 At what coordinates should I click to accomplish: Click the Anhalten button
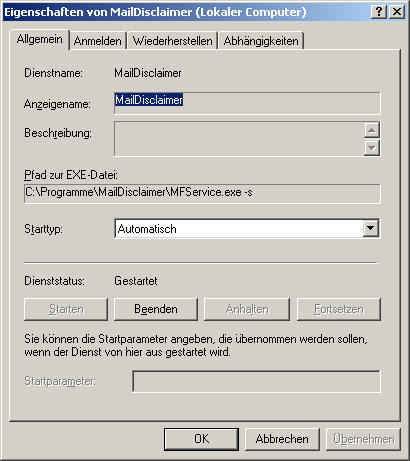pos(247,309)
